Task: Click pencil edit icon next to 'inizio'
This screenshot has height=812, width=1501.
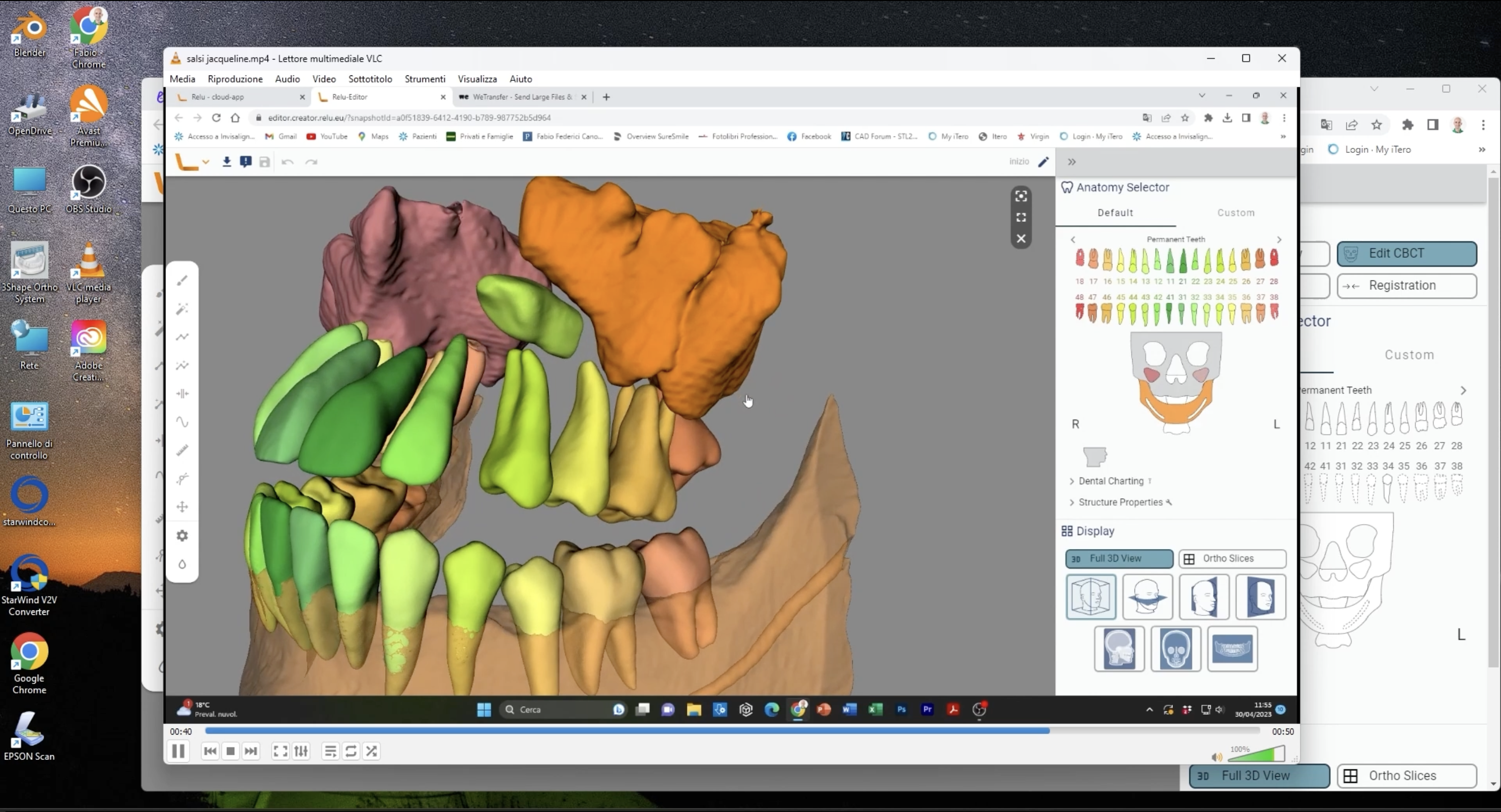Action: click(1043, 162)
